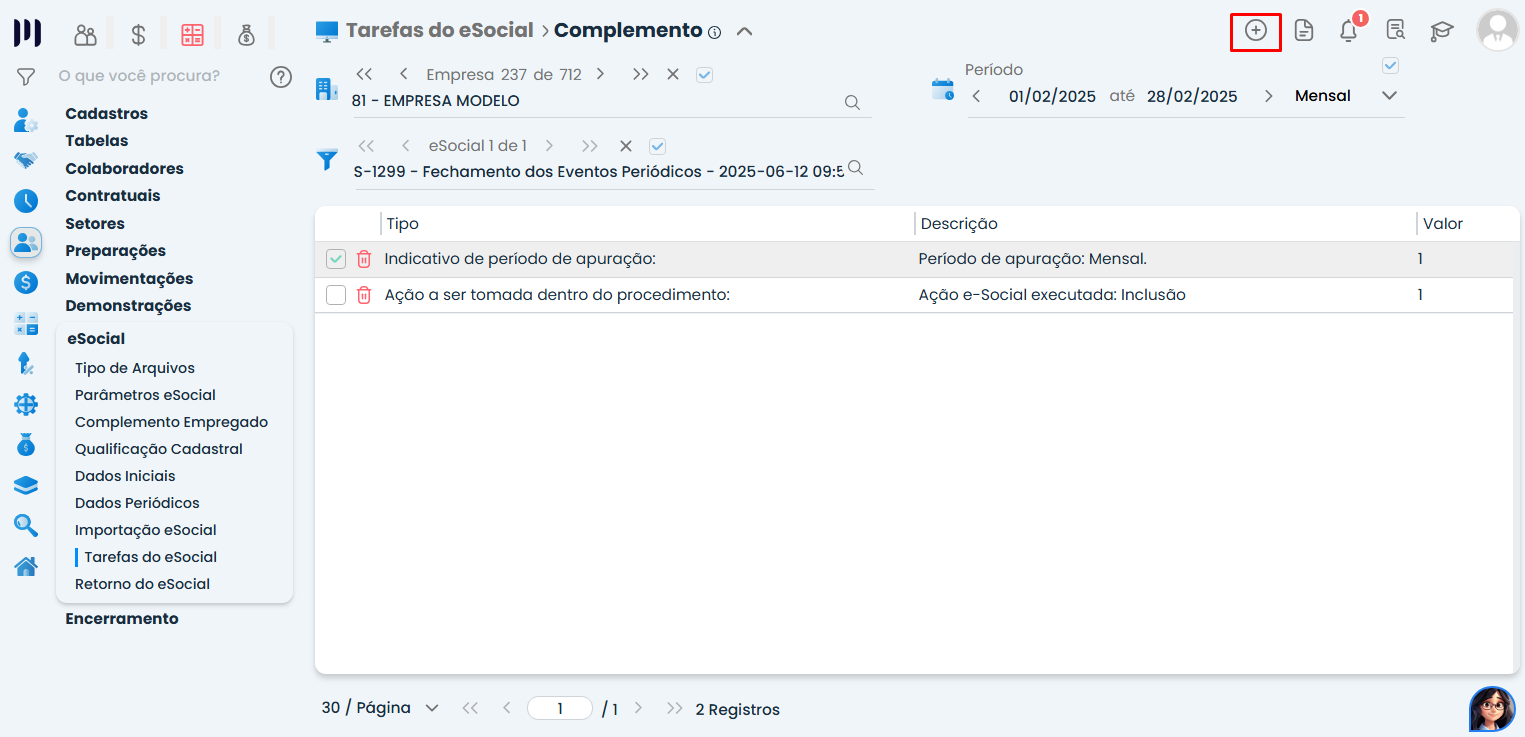Open Dados Periódicos submenu item
This screenshot has width=1525, height=737.
click(137, 503)
